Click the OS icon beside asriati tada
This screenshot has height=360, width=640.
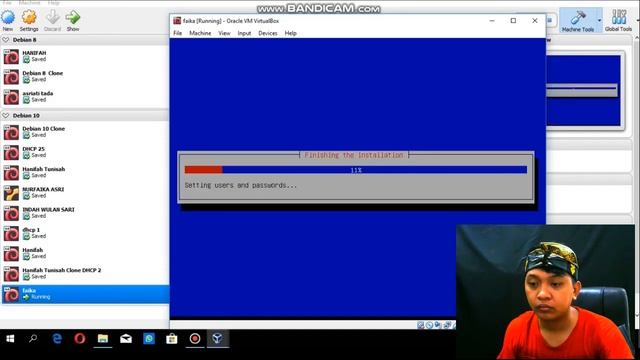pyautogui.click(x=11, y=97)
